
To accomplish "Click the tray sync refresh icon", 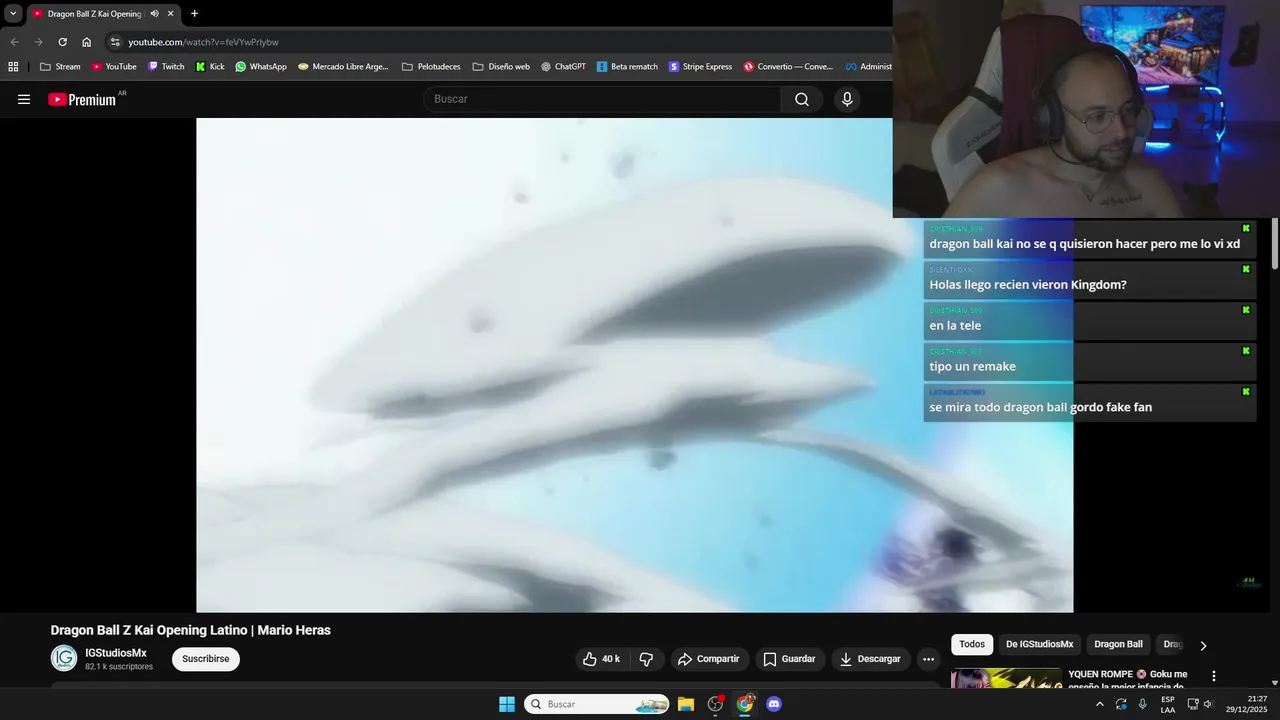I will (x=1121, y=704).
